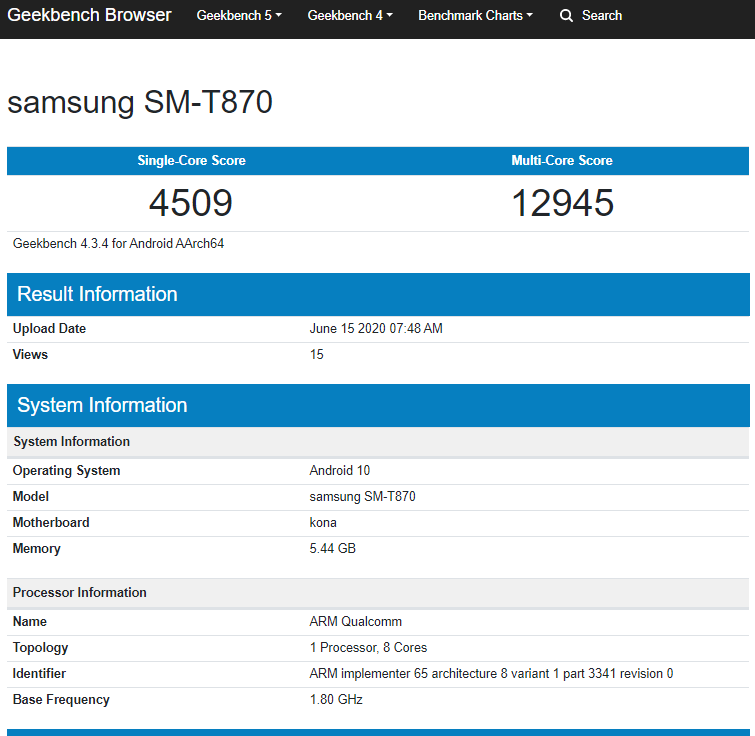Click the Topology label
This screenshot has width=755, height=736.
coord(40,647)
